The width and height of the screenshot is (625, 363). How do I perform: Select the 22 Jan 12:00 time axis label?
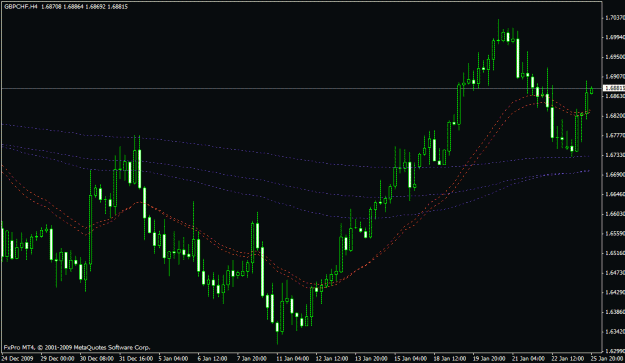[568, 359]
